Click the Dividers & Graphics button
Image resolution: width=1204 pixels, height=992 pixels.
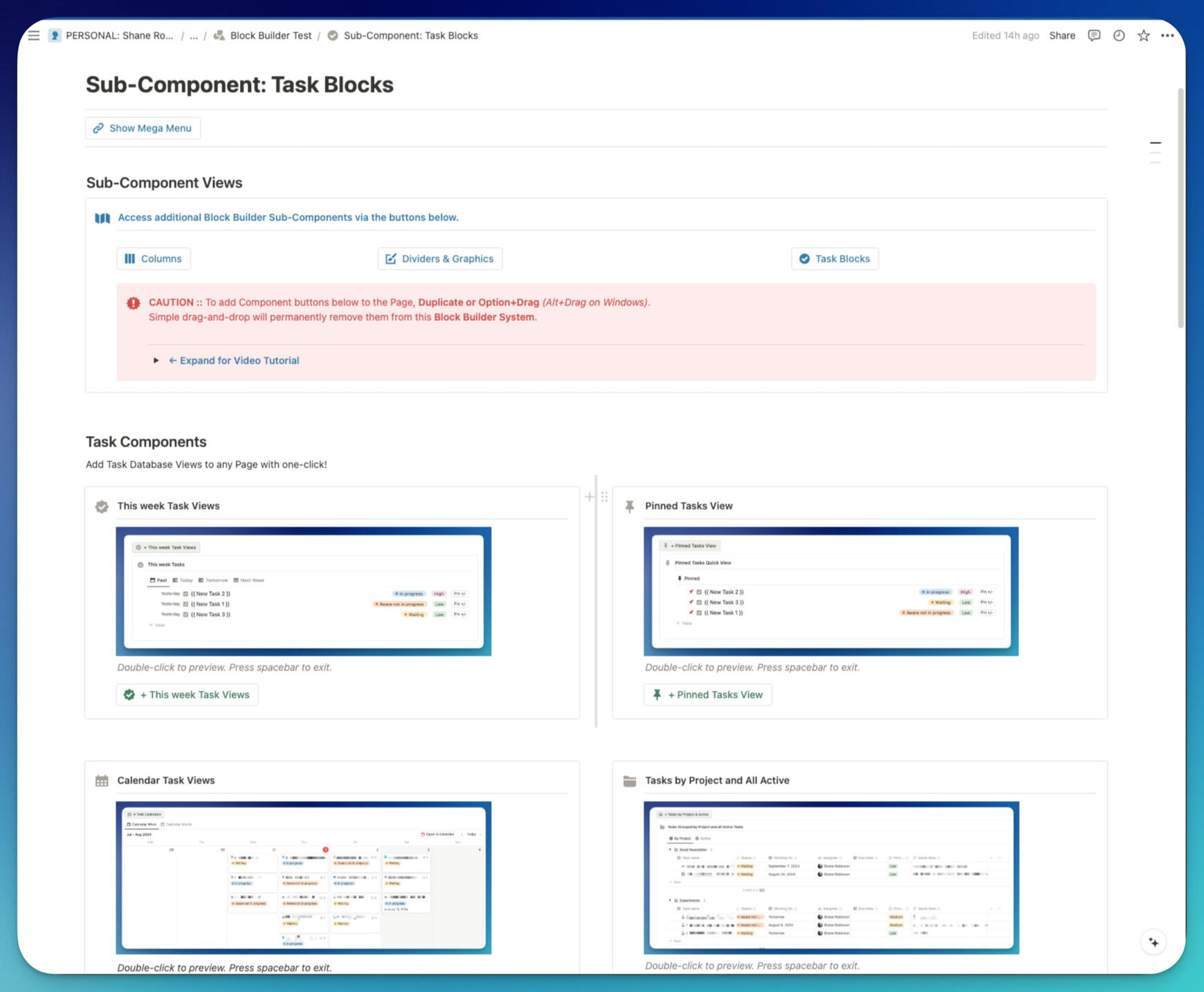point(439,258)
